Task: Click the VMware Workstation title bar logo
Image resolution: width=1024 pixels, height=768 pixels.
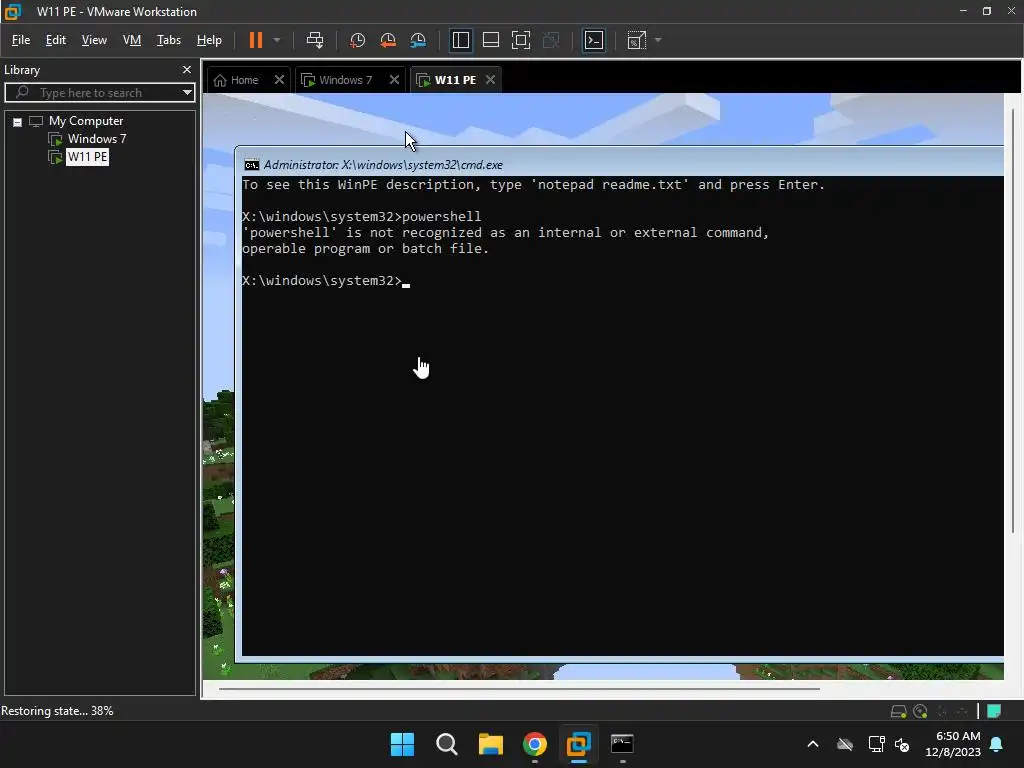Action: coord(13,11)
